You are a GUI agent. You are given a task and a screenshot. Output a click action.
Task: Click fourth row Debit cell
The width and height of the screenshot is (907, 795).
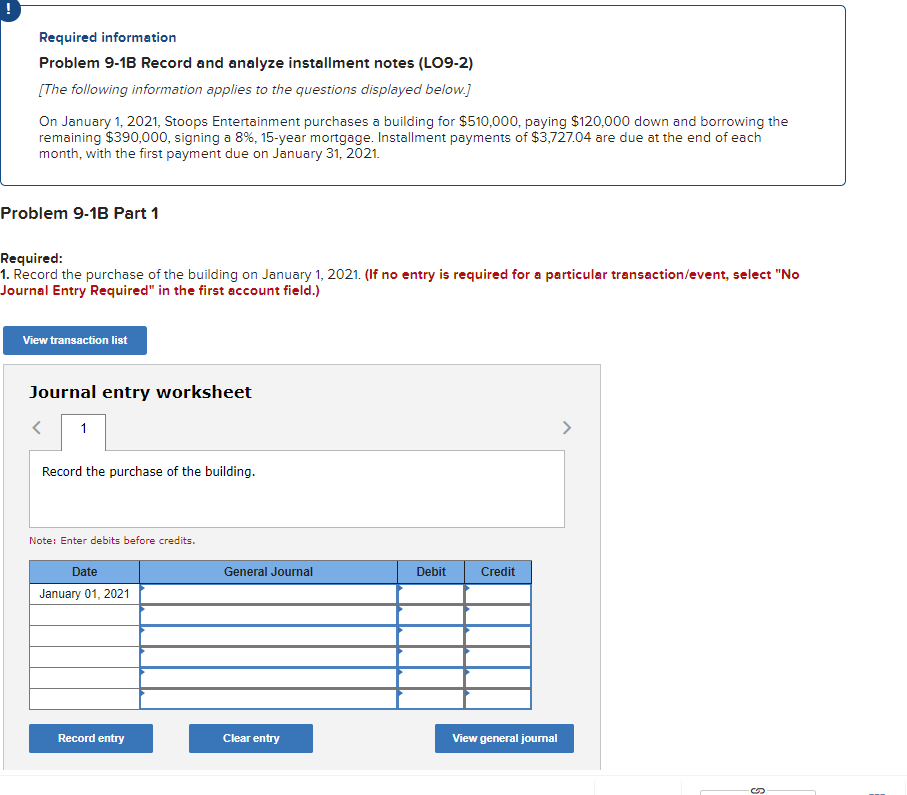[431, 657]
